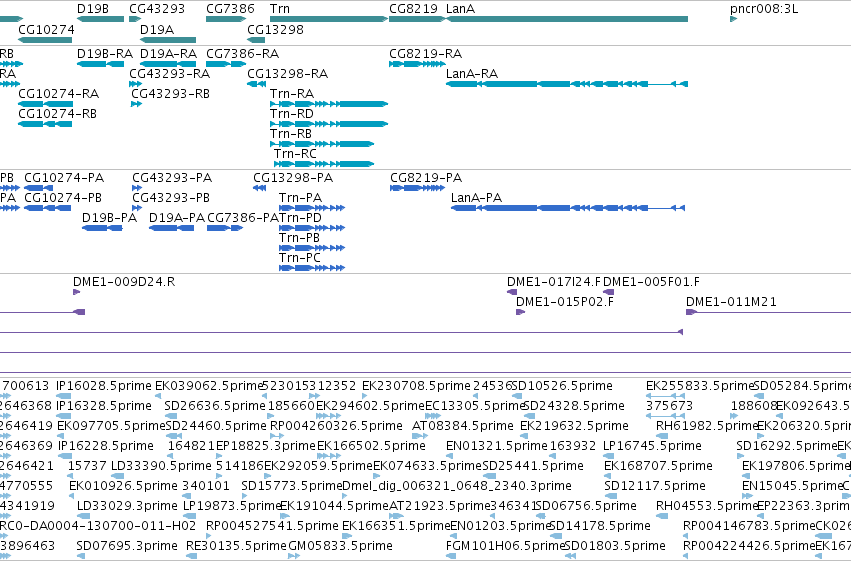Viewport: 851px width, 561px height.
Task: Click the pncr008:3L gene label
Action: 764,9
